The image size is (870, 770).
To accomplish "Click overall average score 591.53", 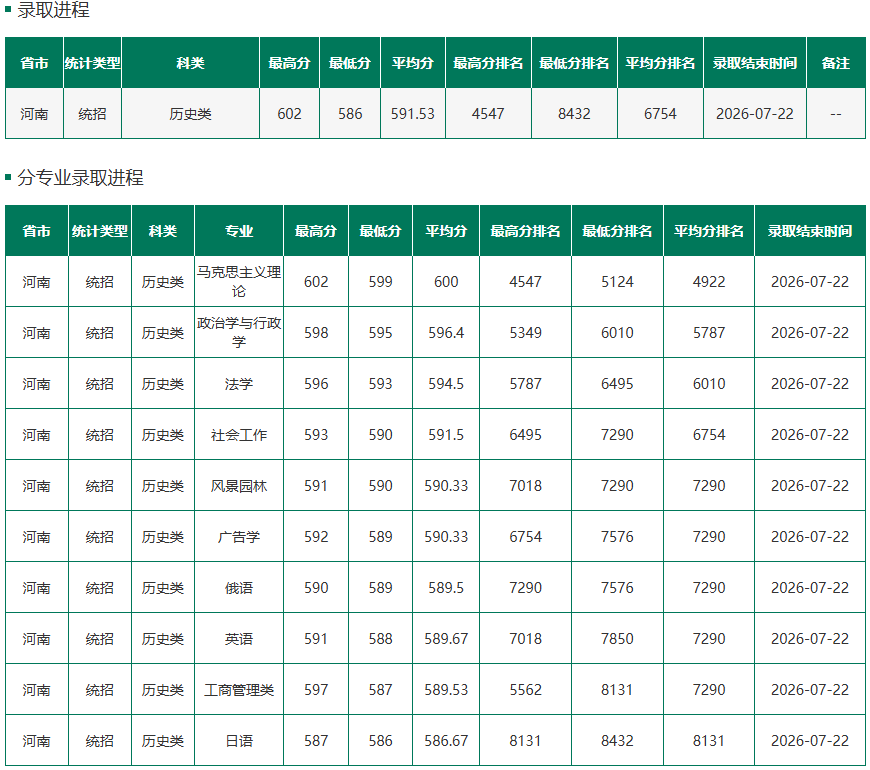I will (412, 114).
